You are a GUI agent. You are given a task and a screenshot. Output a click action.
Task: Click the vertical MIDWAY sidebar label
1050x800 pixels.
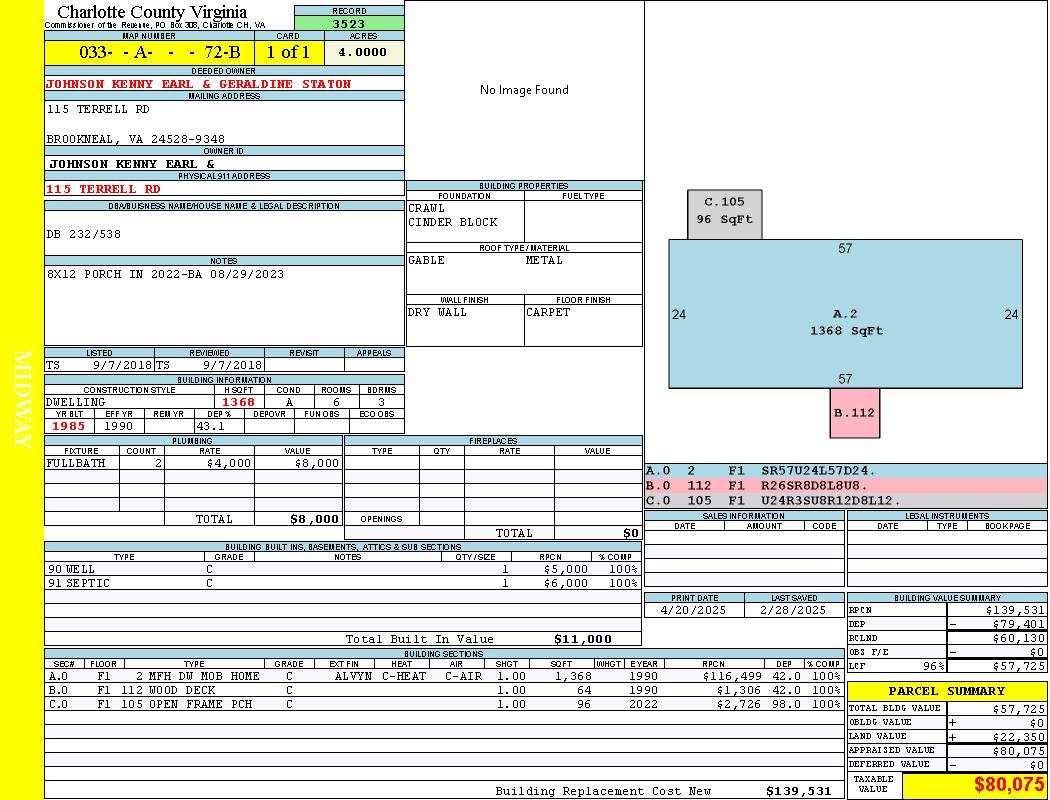click(22, 398)
